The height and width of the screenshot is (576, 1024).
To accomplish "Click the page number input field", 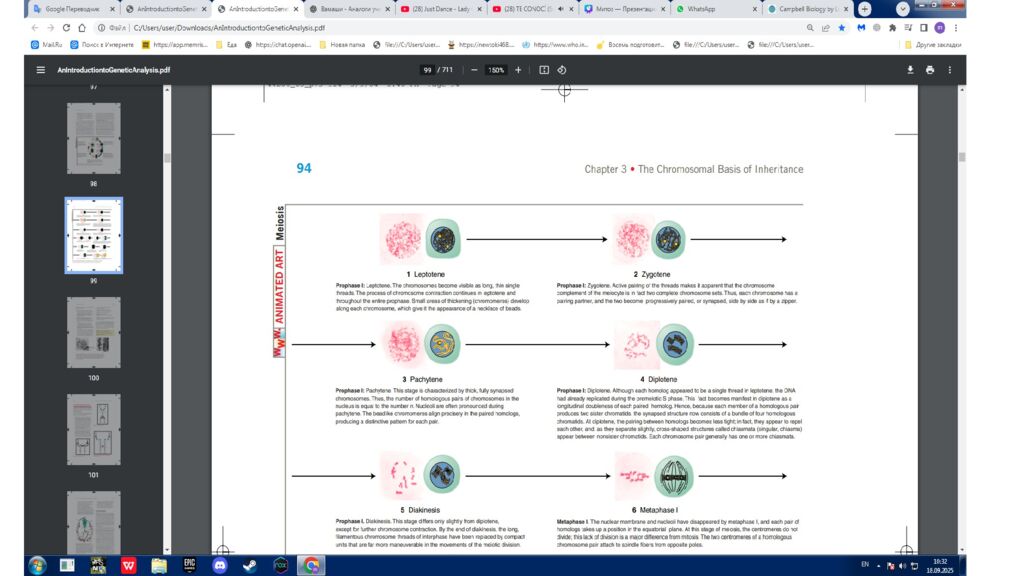I will pyautogui.click(x=428, y=70).
